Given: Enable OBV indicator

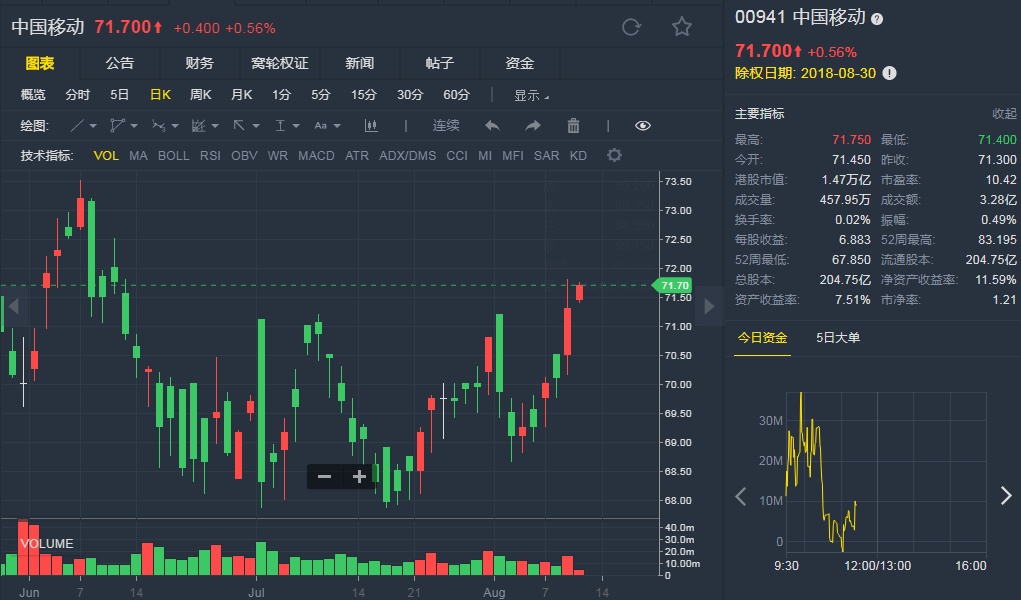Looking at the screenshot, I should 244,156.
